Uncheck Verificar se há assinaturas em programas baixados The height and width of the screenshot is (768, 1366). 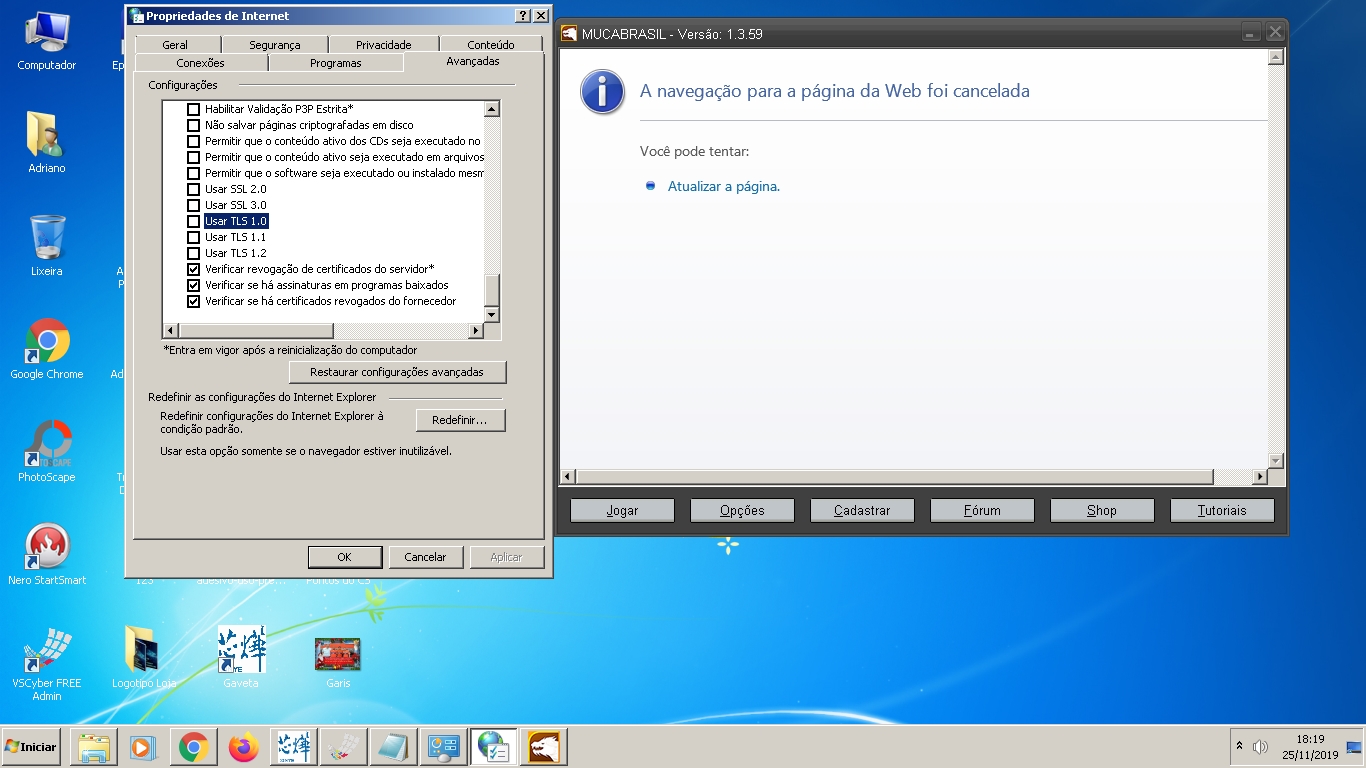tap(194, 285)
